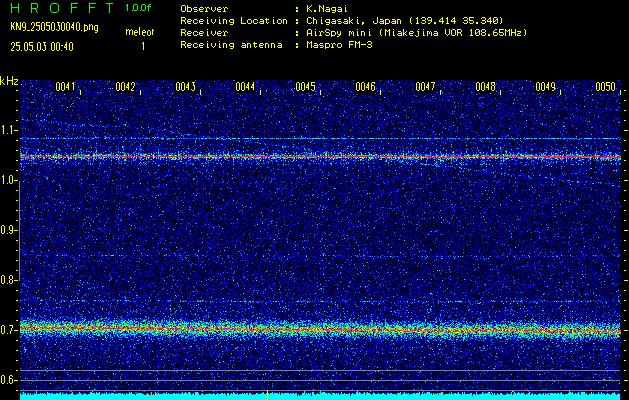Click the Observer name K.Nagai
Screen dimensions: 629x400
[x=327, y=9]
